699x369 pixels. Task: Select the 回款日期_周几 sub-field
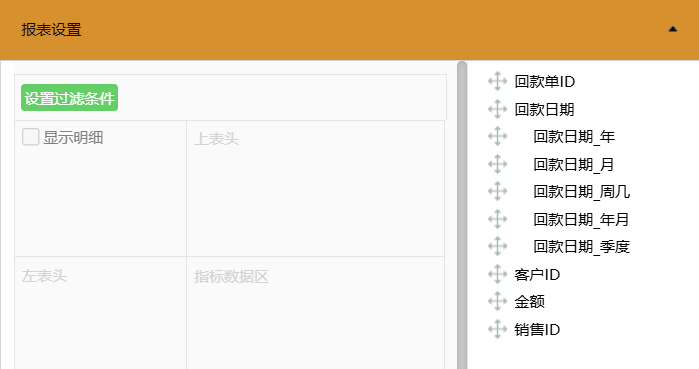582,192
